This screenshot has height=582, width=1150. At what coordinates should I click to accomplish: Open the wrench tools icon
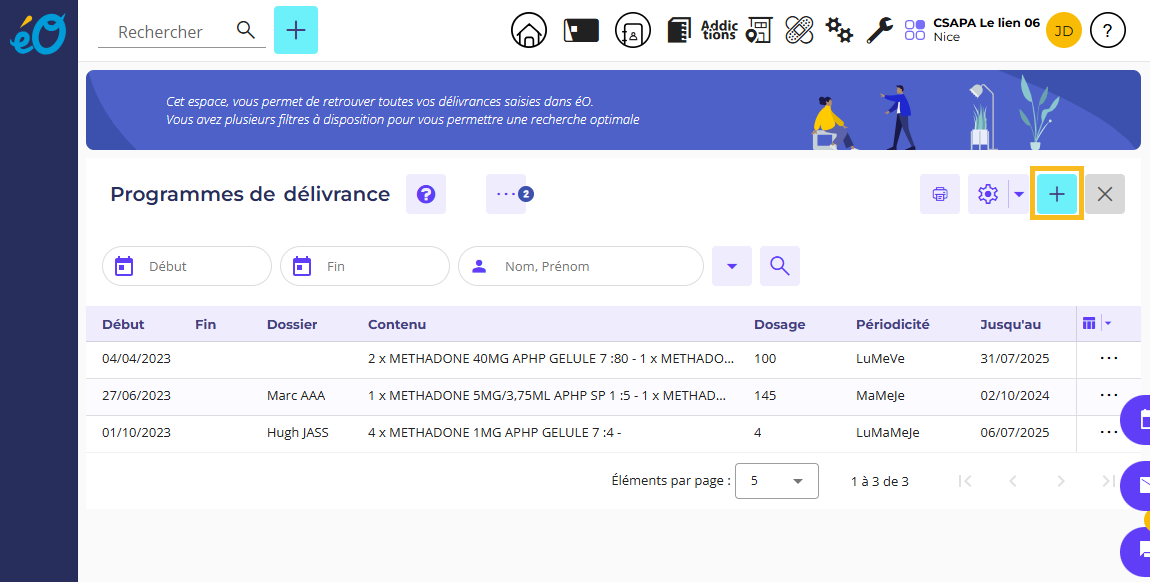click(879, 31)
